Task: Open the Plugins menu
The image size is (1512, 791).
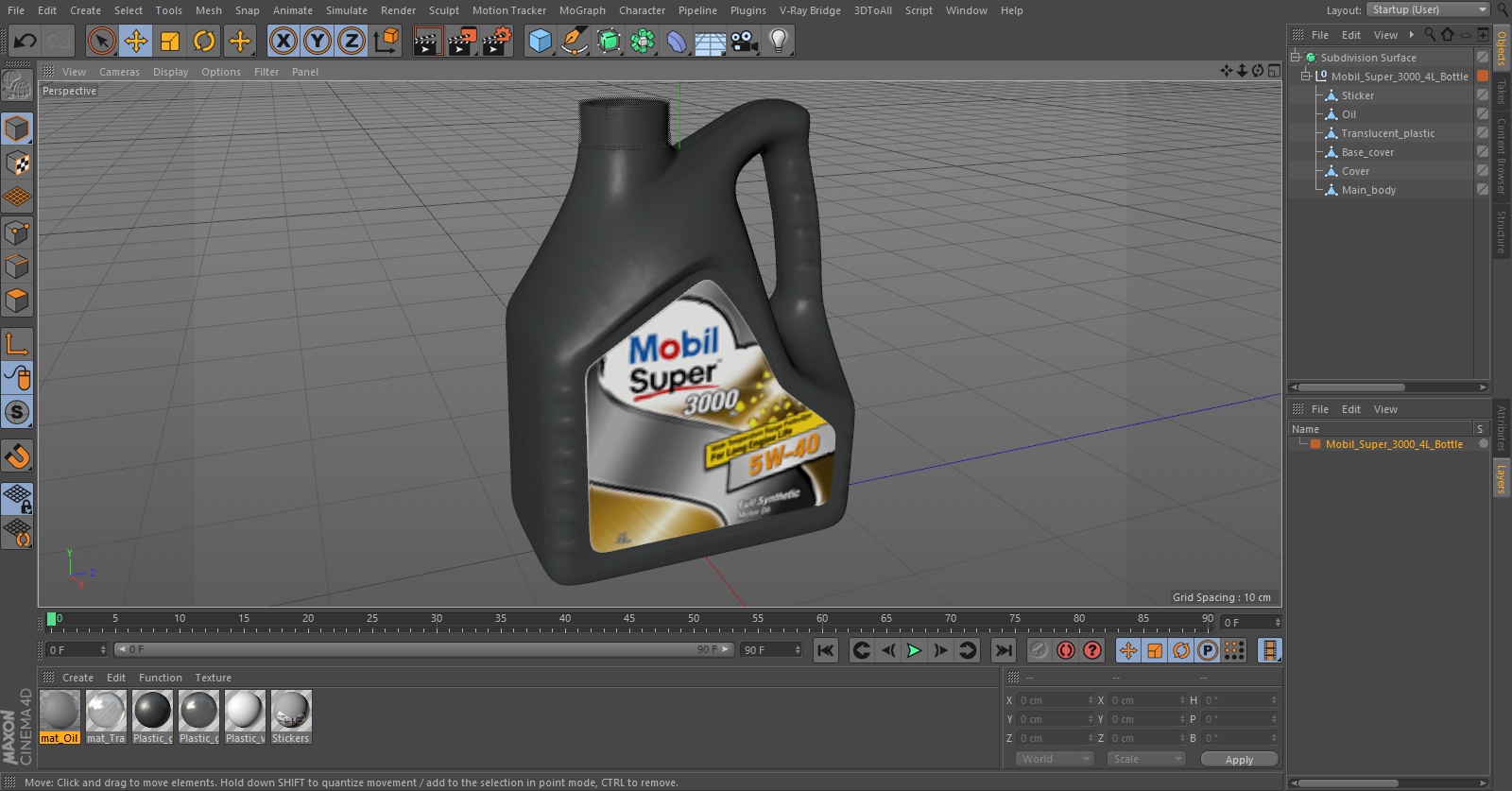Action: pyautogui.click(x=747, y=10)
